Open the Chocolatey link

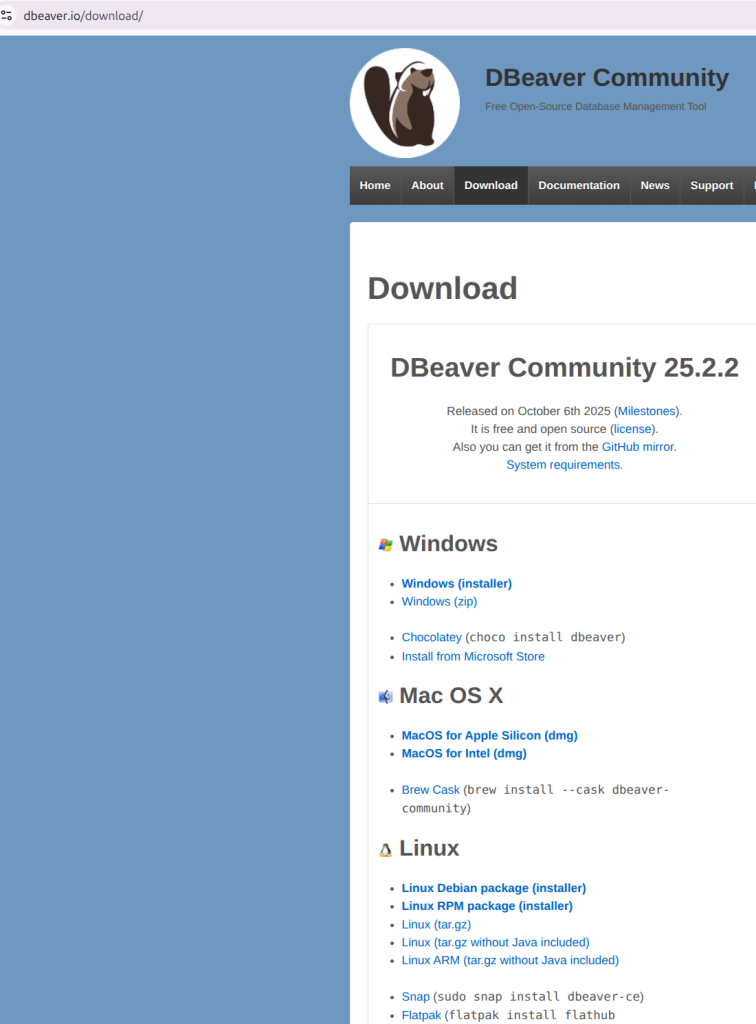pyautogui.click(x=431, y=637)
